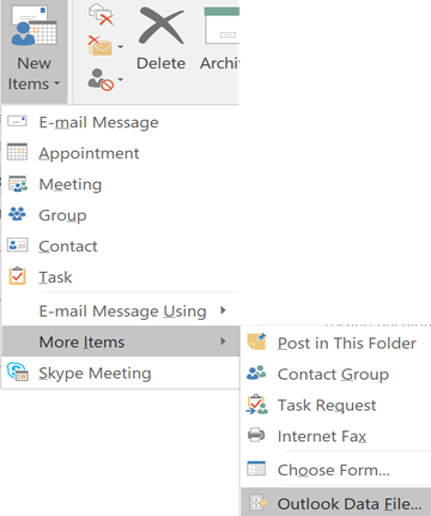The image size is (431, 516).
Task: Choose Appointment calendar icon entry
Action: (x=17, y=152)
